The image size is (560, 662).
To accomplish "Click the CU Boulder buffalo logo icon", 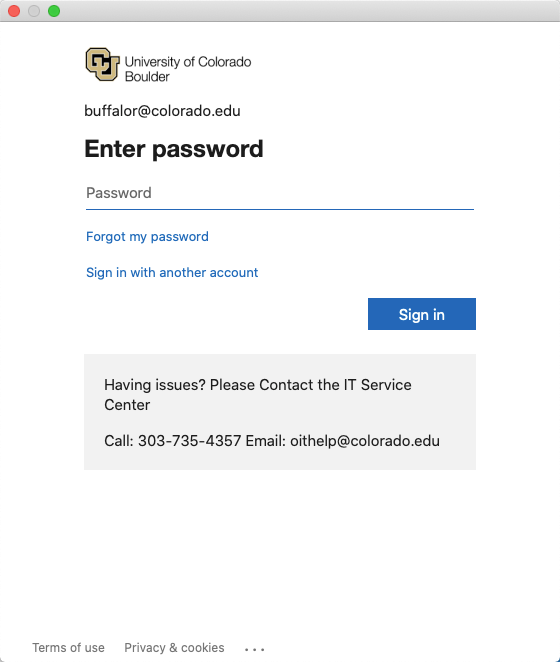I will click(x=103, y=64).
